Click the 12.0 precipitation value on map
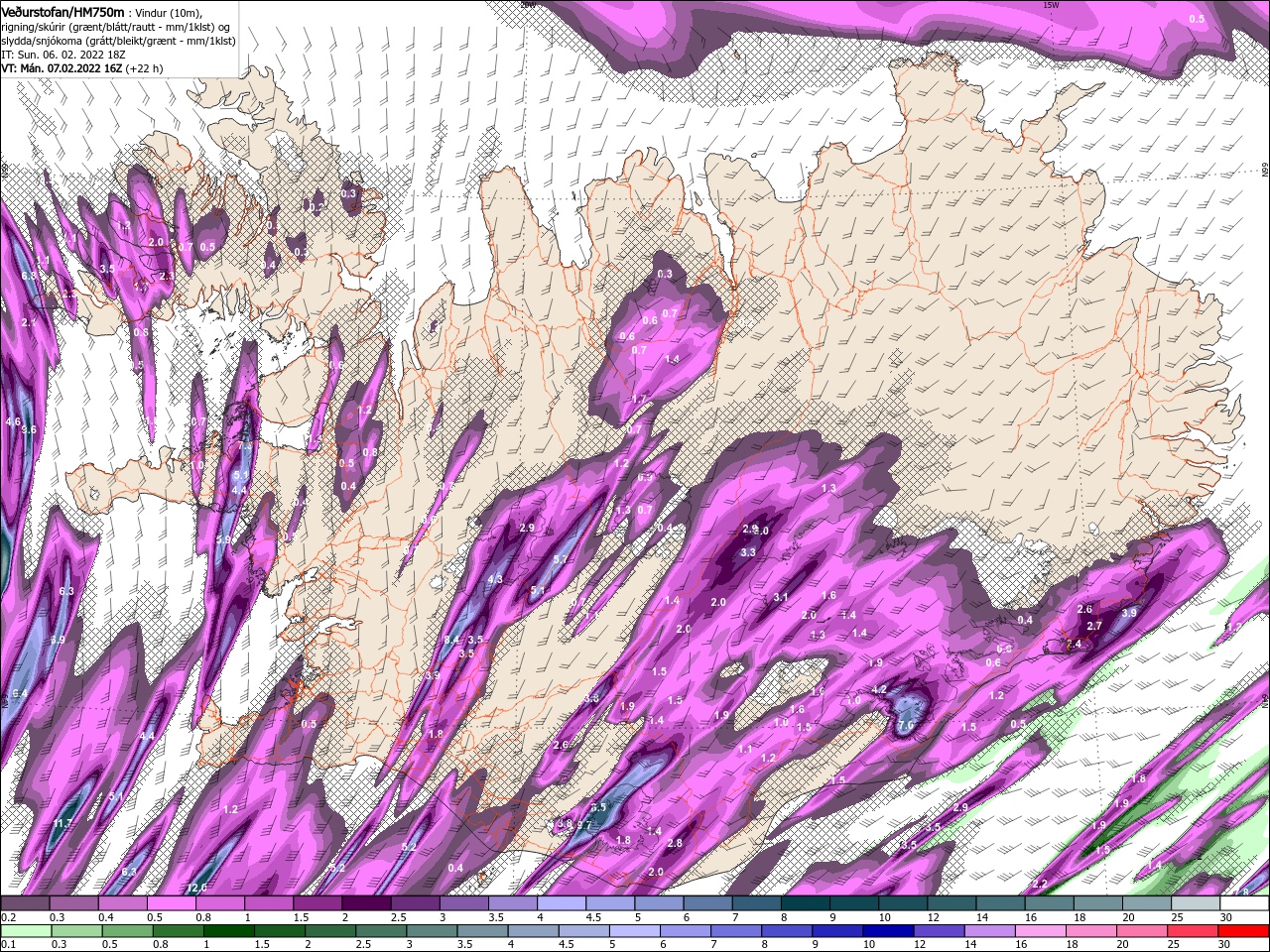Screen dimensions: 1270x952 point(196,888)
